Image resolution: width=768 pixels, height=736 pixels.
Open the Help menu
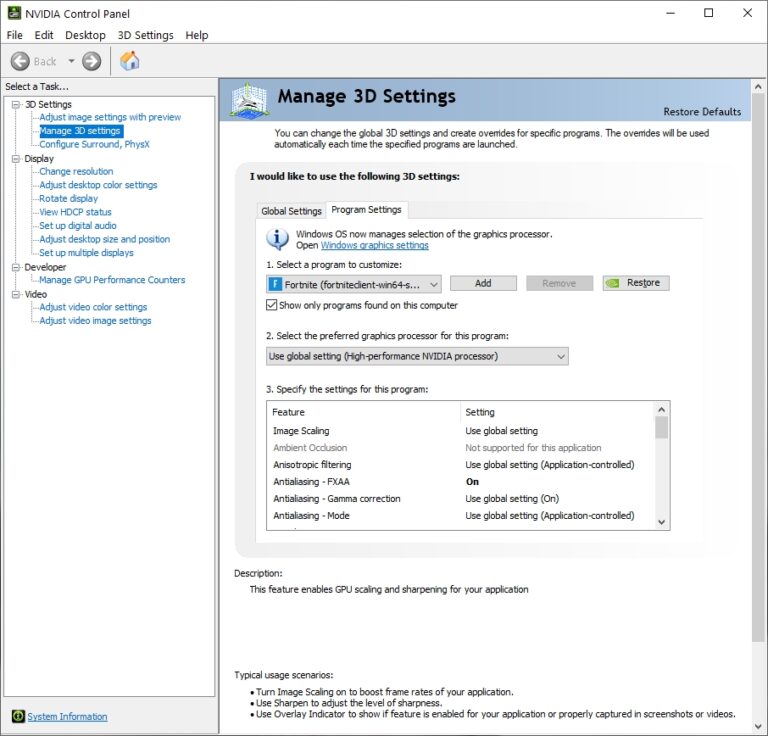click(x=196, y=35)
